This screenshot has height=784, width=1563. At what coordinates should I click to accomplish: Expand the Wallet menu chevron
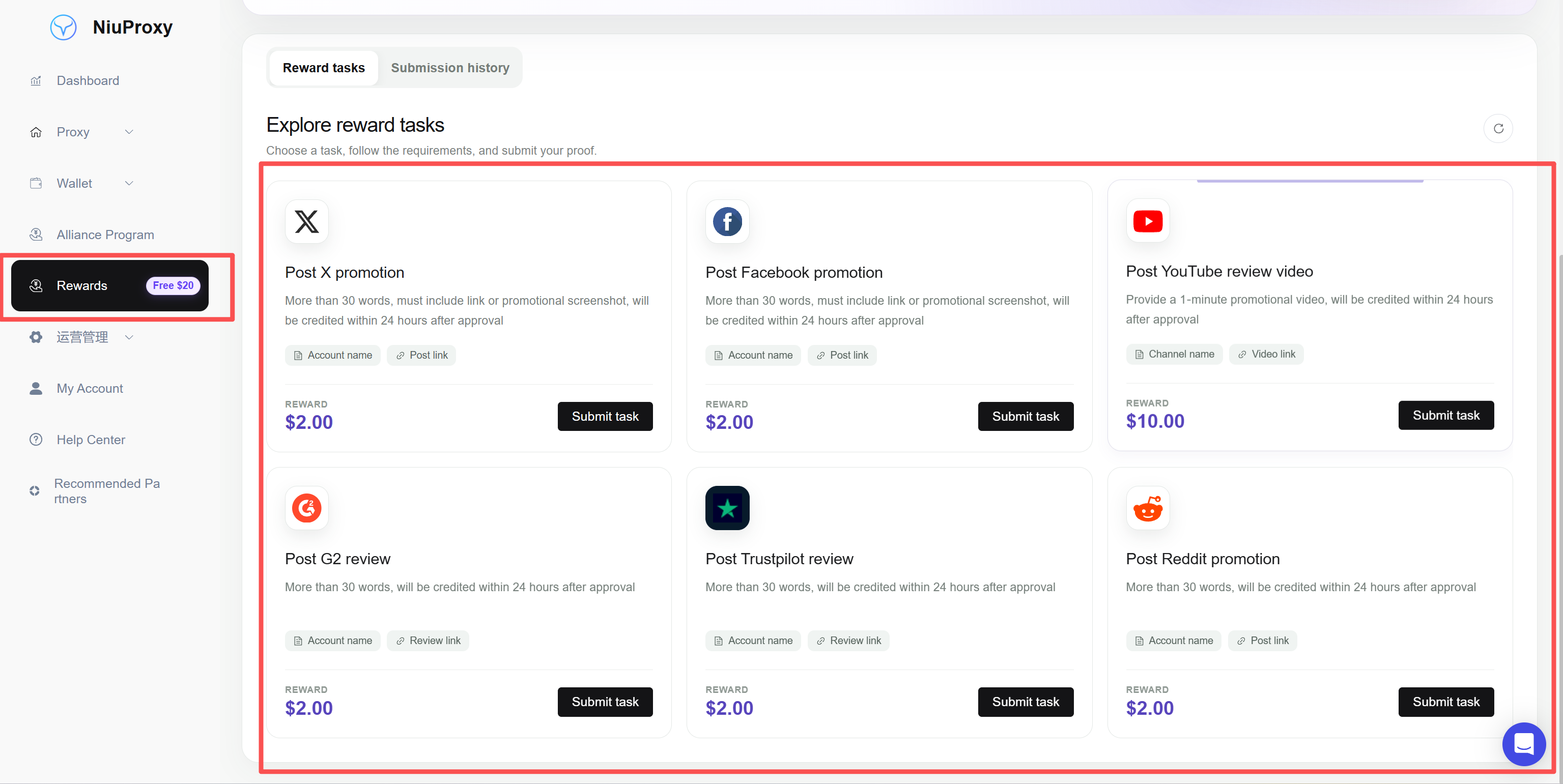click(x=129, y=183)
